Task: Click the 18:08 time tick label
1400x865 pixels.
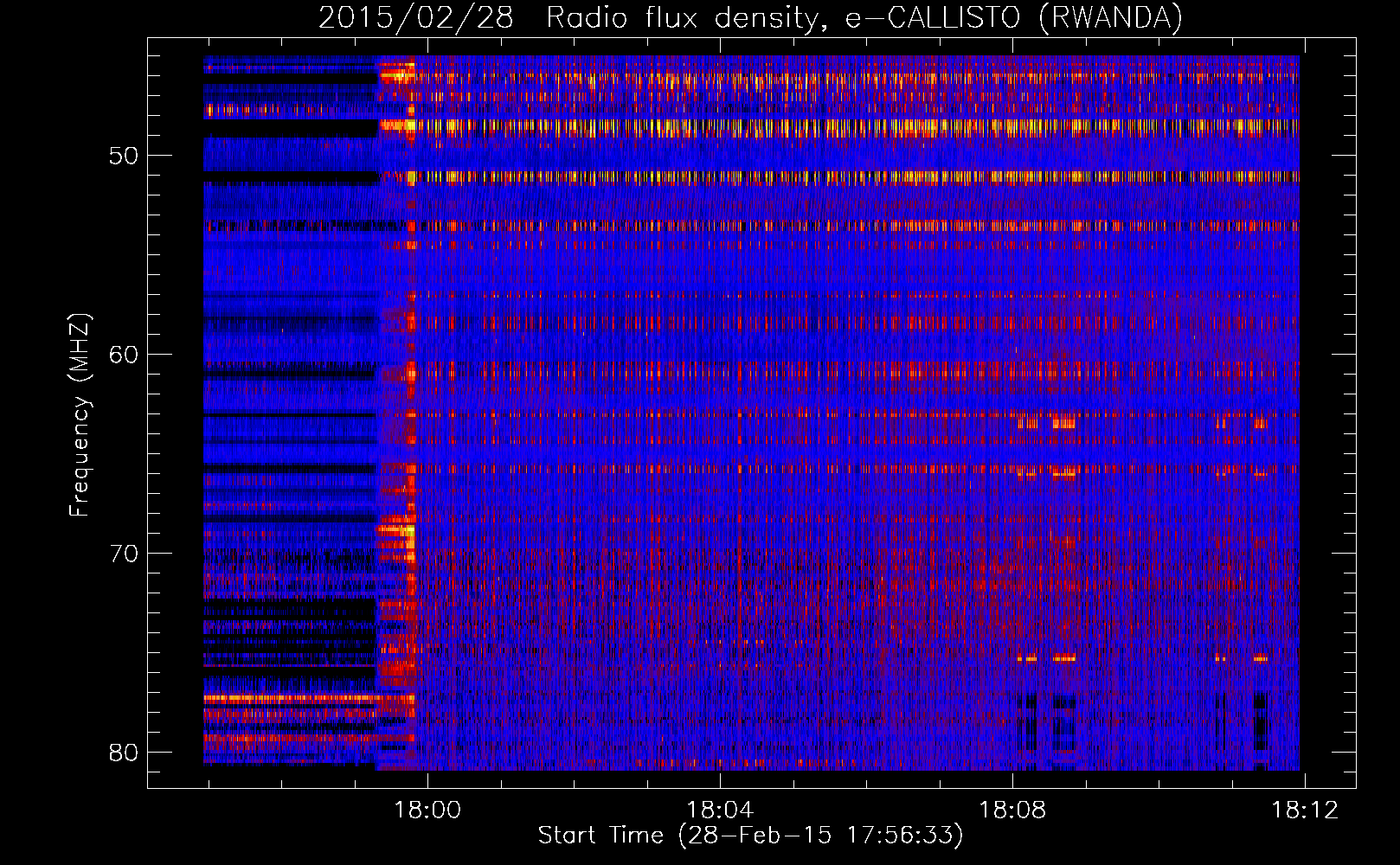Action: [1012, 811]
